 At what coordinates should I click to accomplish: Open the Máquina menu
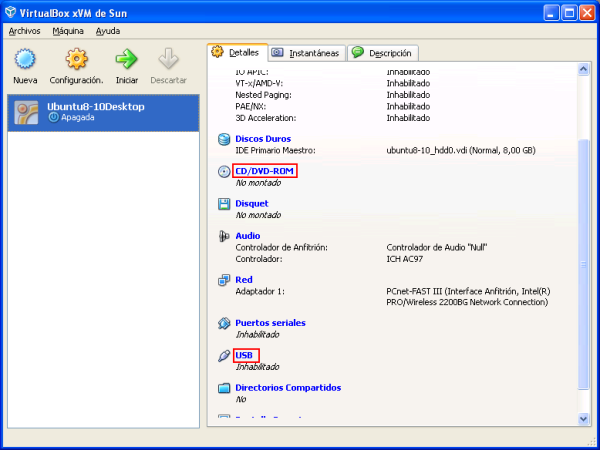click(68, 31)
